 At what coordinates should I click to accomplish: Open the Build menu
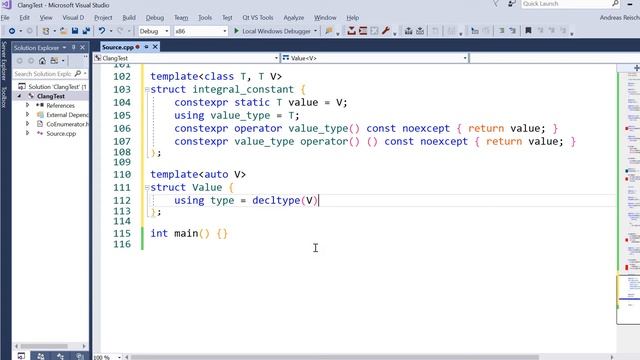129,18
